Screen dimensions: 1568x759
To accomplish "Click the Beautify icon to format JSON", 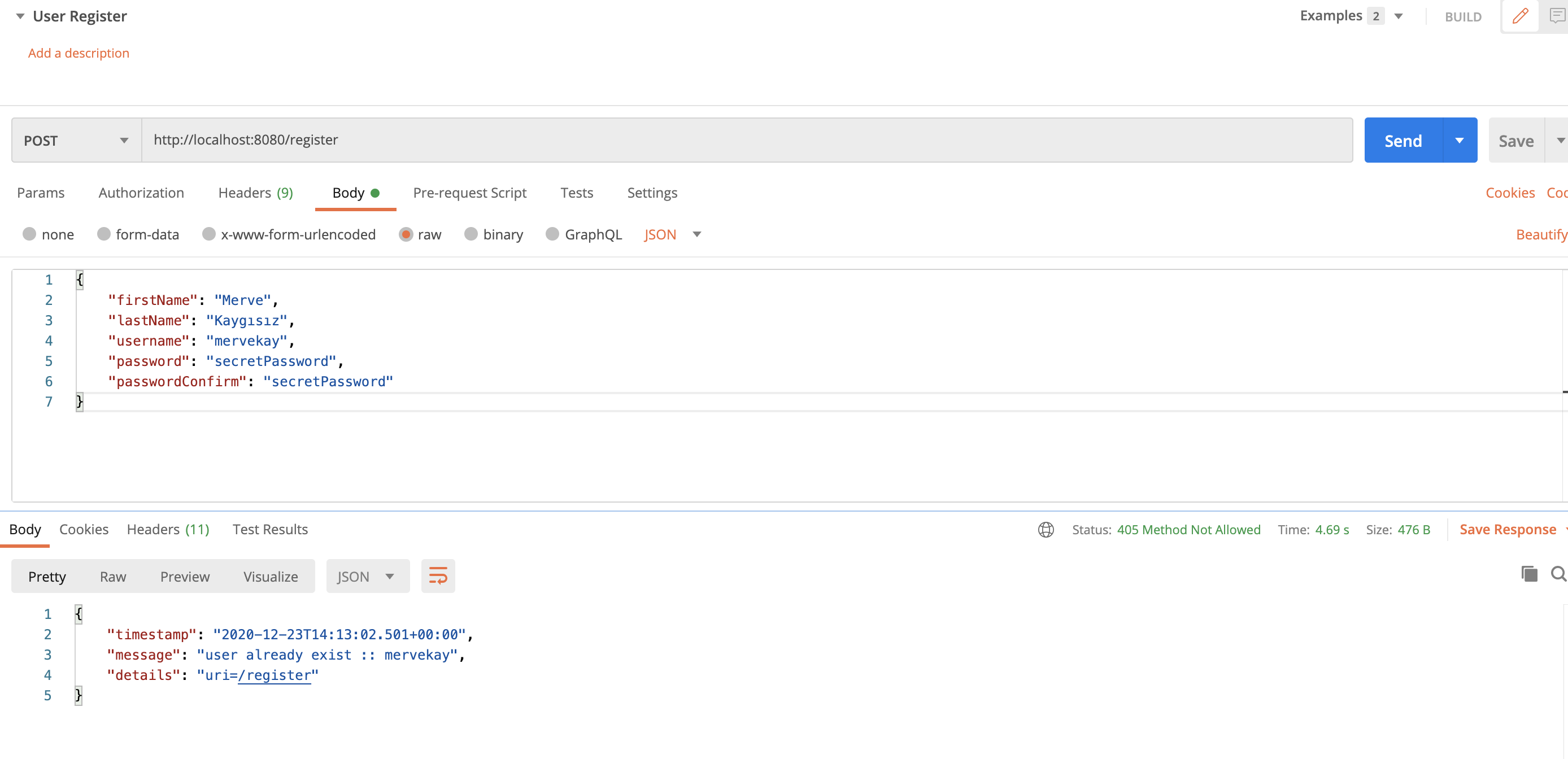I will [1543, 233].
